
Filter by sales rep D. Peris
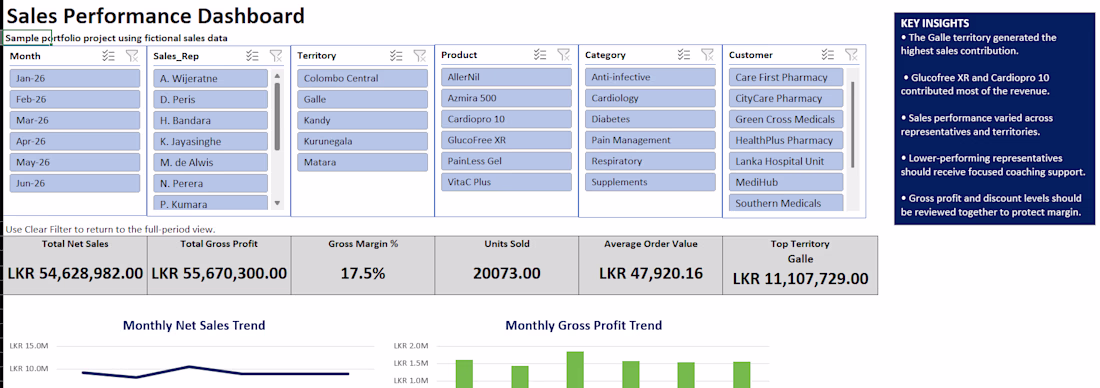point(210,100)
